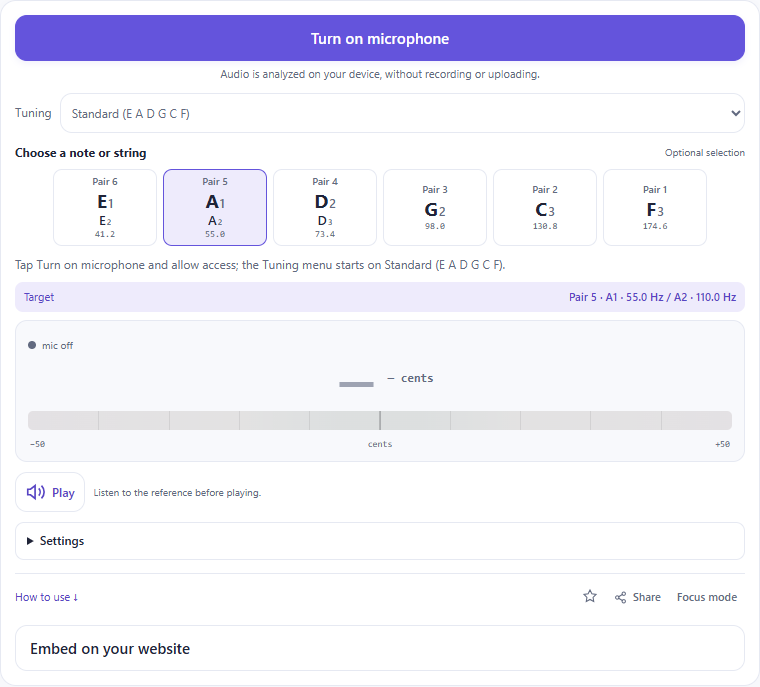Choose the Pair 4 D2 string card

[325, 208]
